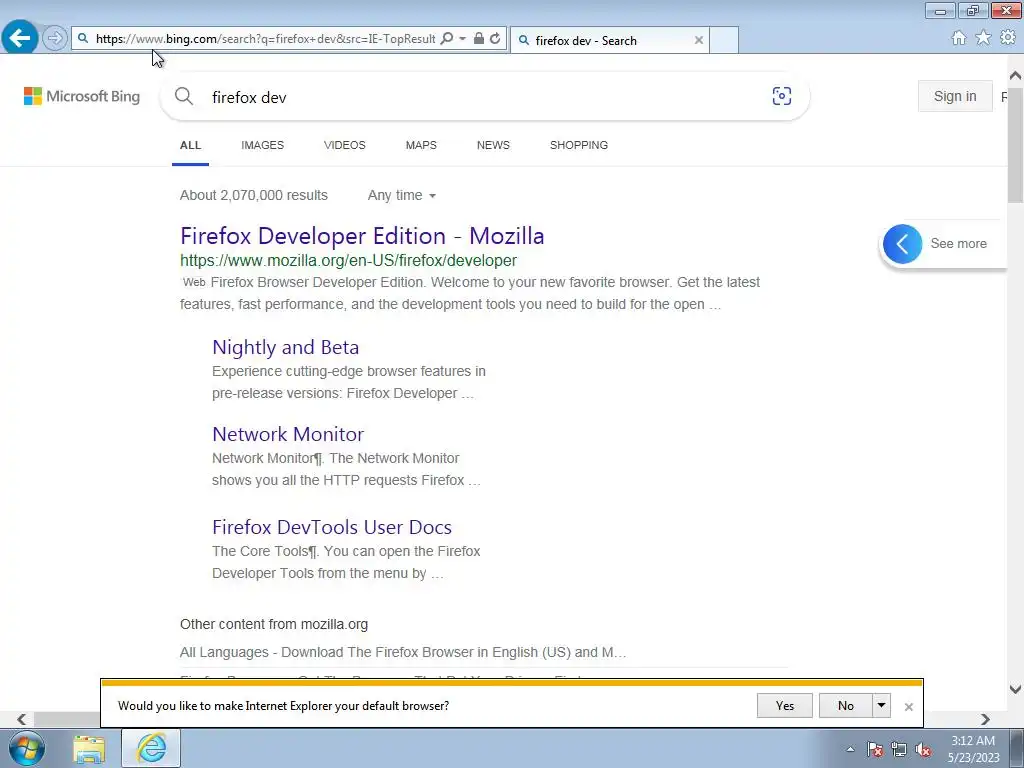The width and height of the screenshot is (1024, 768).
Task: Open a new blank tab
Action: [724, 40]
